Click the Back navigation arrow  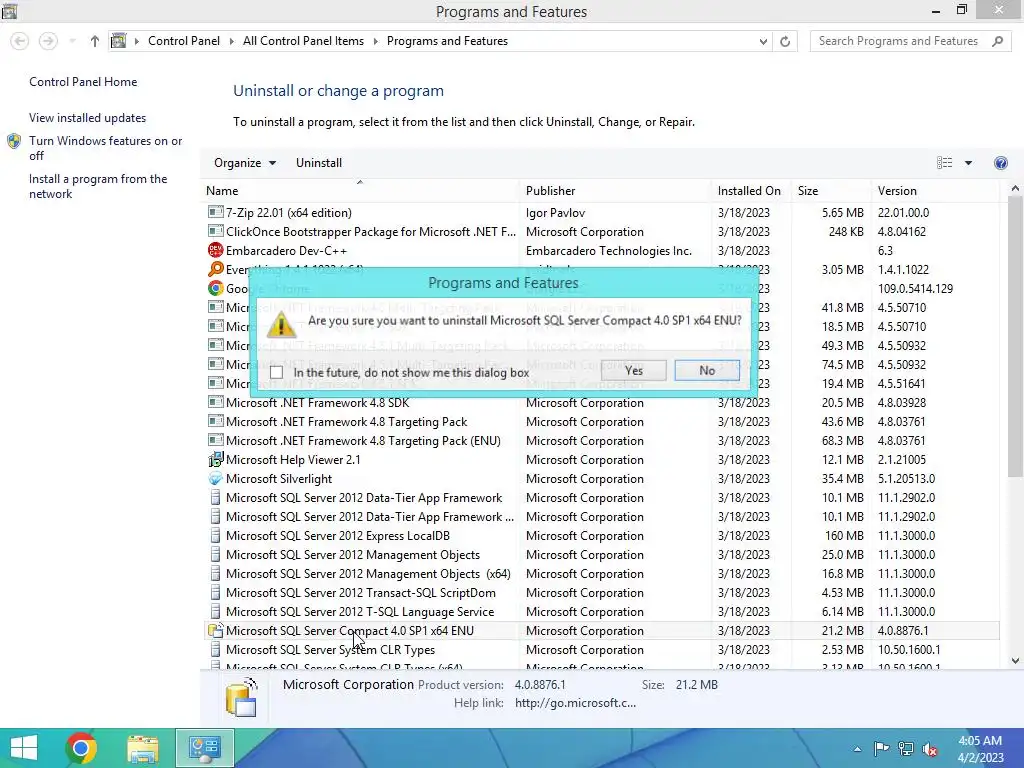(20, 41)
